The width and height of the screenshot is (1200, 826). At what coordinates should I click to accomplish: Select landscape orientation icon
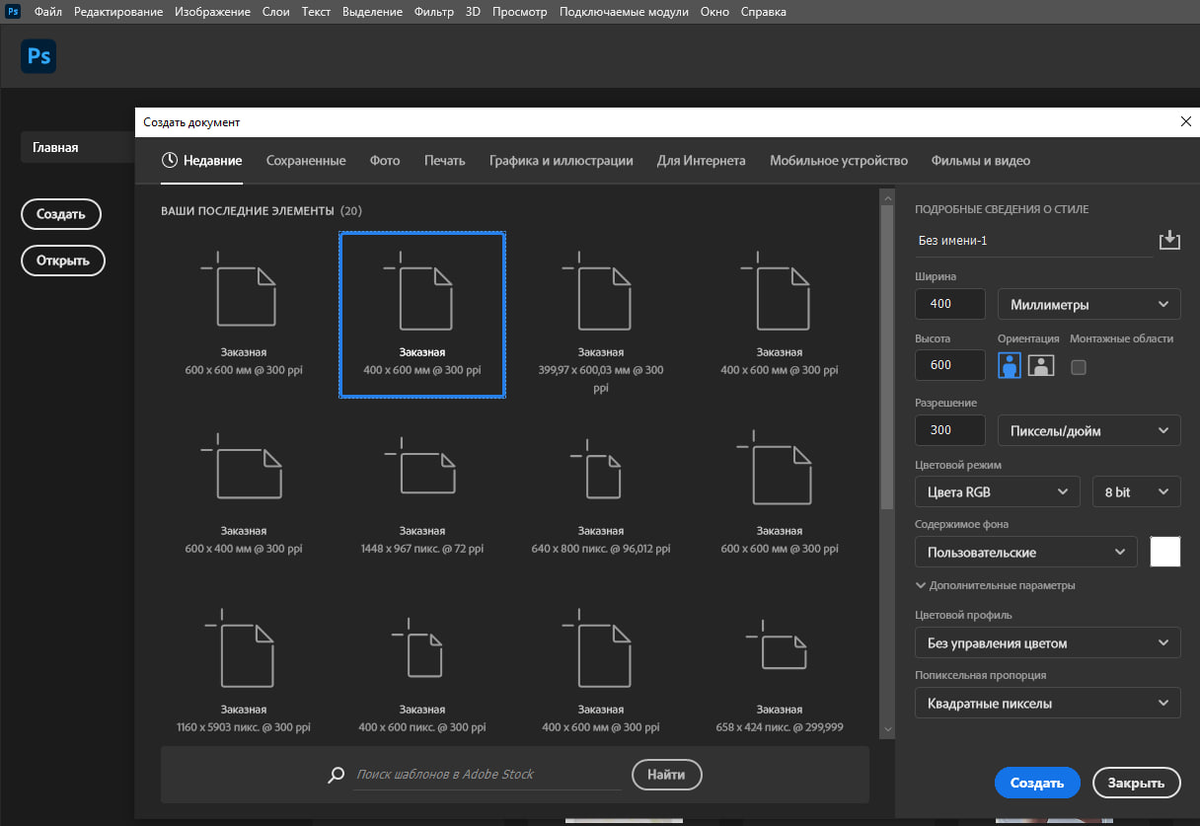[x=1041, y=365]
